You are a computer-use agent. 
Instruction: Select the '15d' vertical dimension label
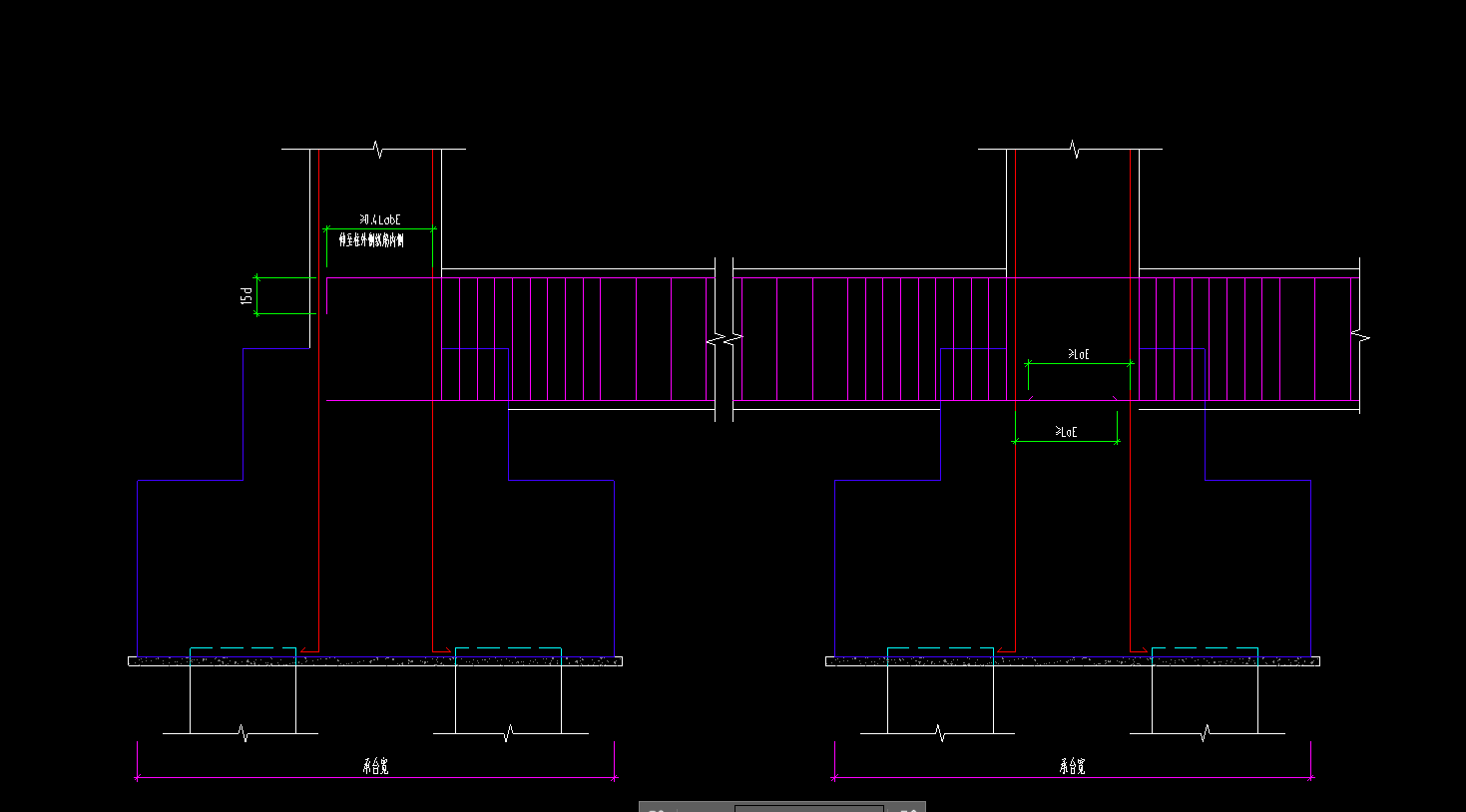click(x=244, y=296)
